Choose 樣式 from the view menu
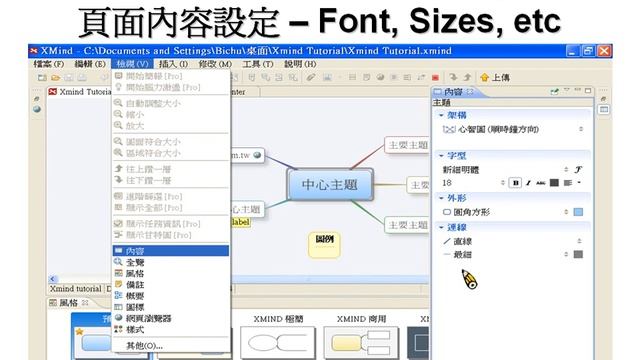This screenshot has width=640, height=360. click(171, 329)
